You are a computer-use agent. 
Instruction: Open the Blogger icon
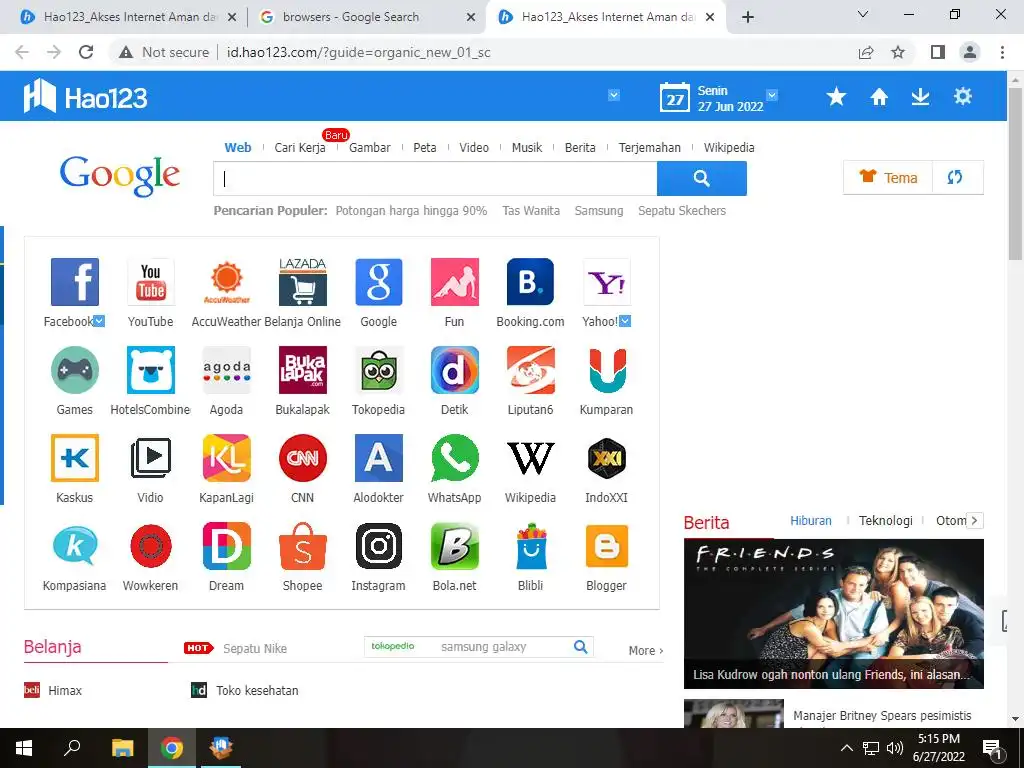click(x=606, y=547)
